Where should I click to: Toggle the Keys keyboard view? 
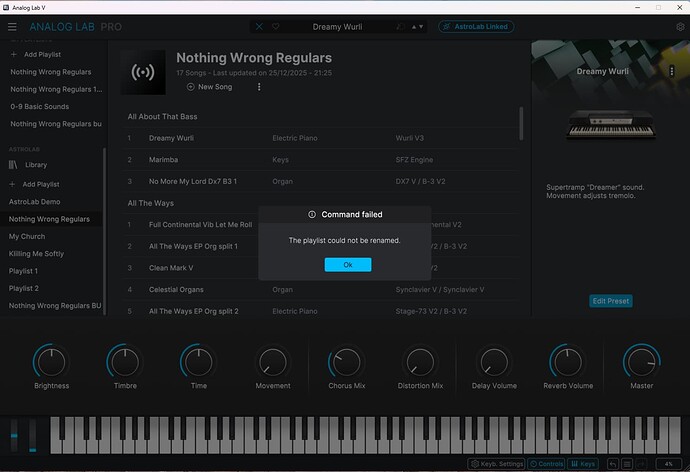583,464
